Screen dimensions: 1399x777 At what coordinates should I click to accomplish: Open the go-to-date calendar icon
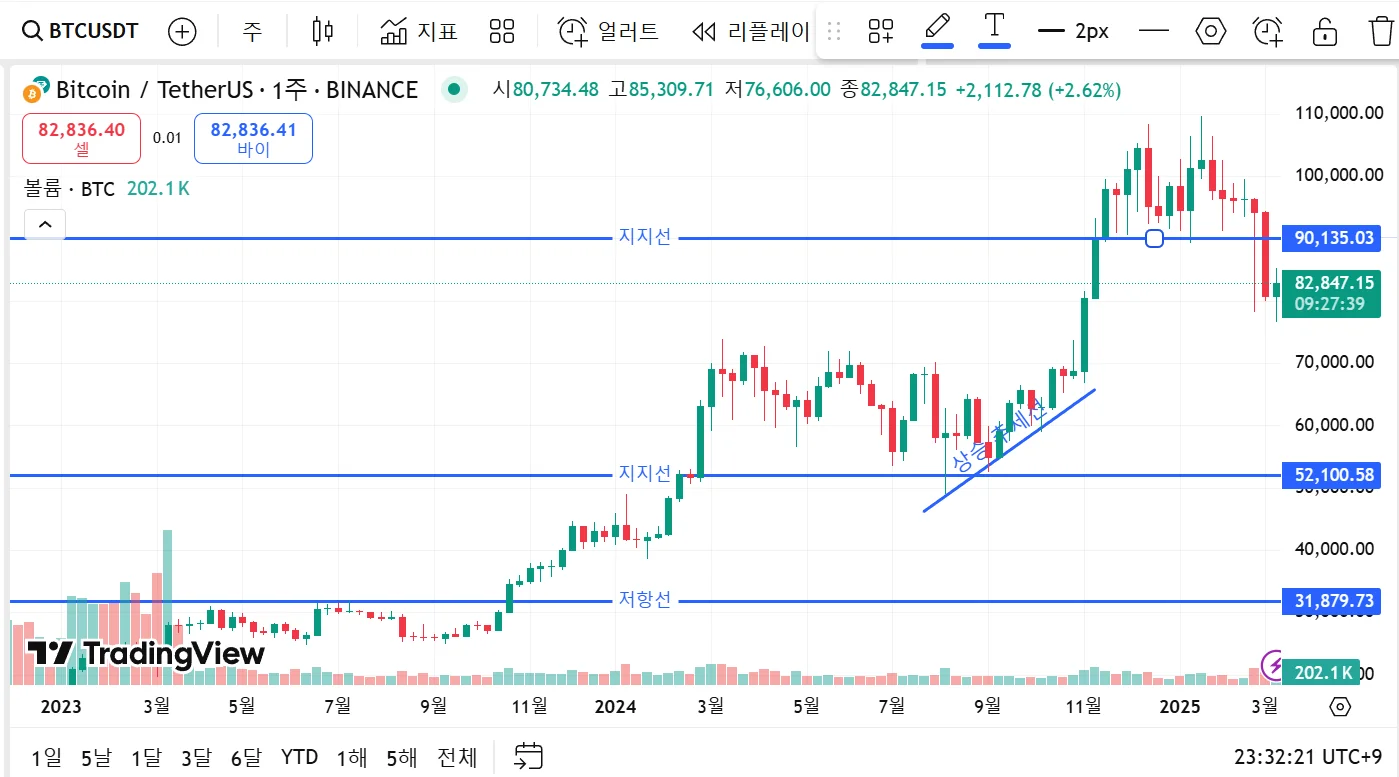click(528, 757)
